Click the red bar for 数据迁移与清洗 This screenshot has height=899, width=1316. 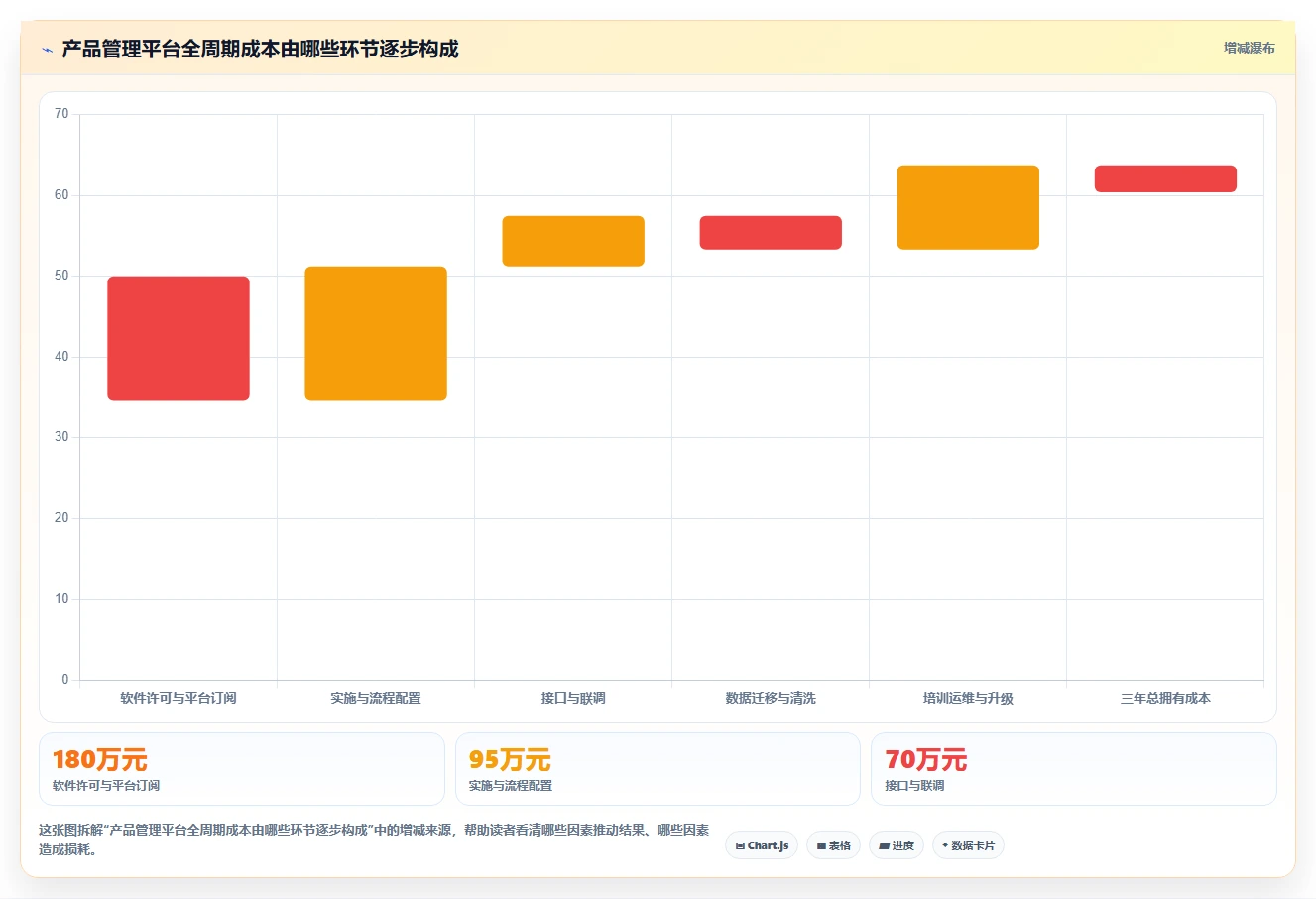pyautogui.click(x=771, y=233)
